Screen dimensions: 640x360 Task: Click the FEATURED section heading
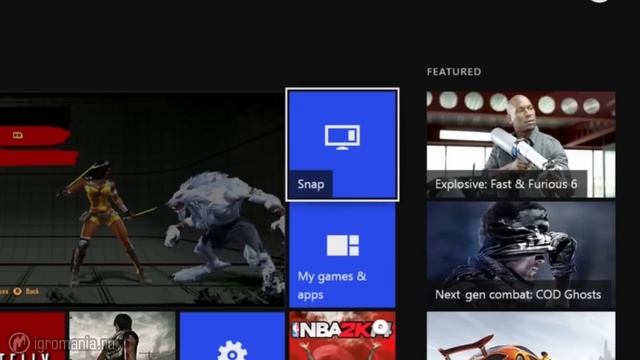pos(454,72)
